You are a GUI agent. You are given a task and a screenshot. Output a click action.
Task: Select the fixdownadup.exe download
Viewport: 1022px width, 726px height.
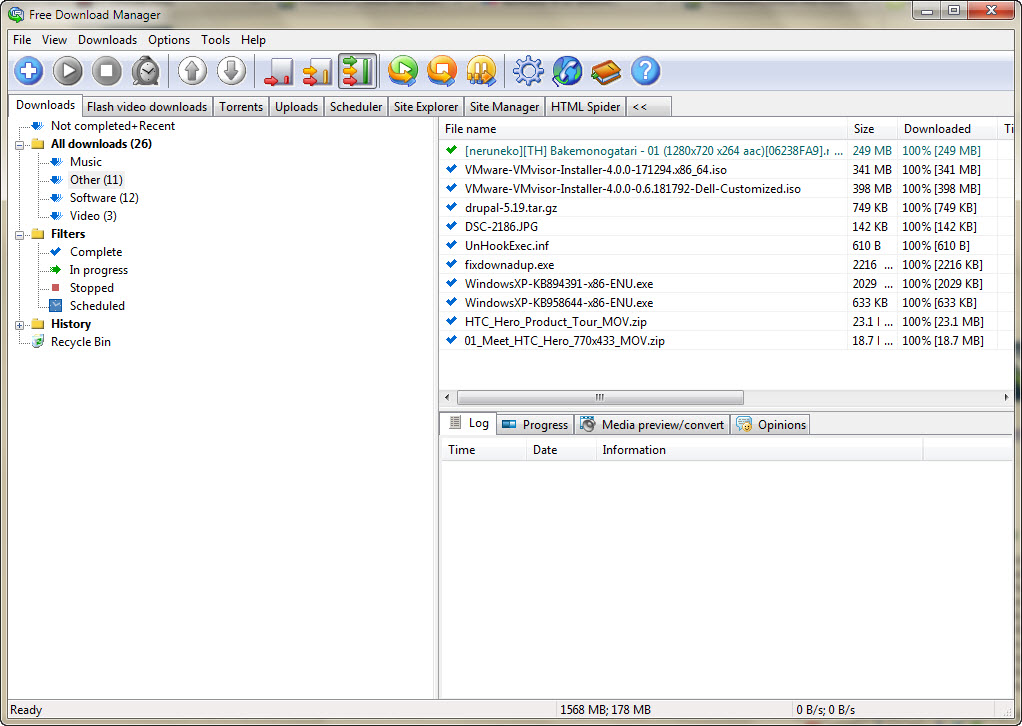[x=726, y=265]
